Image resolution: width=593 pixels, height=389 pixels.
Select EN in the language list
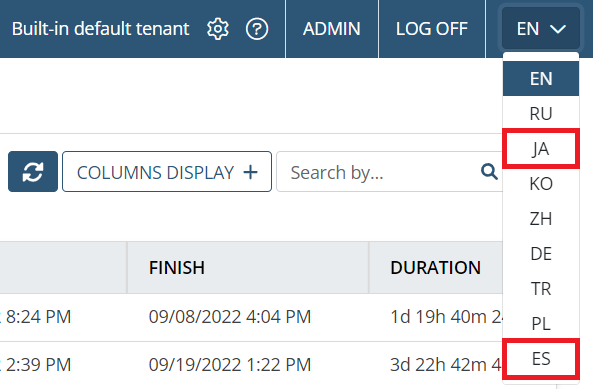point(541,79)
